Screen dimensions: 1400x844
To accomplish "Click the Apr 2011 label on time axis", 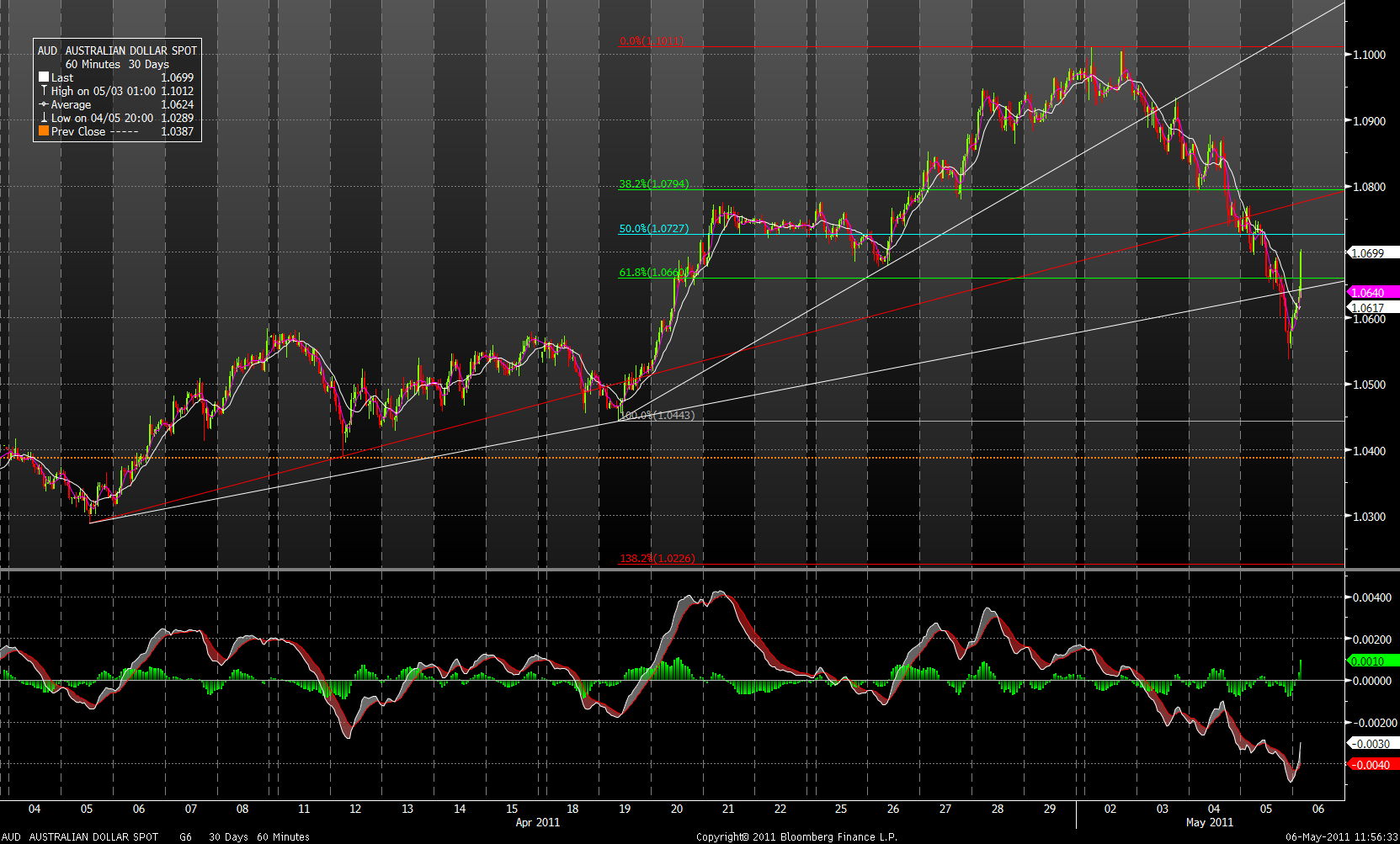I will (537, 822).
